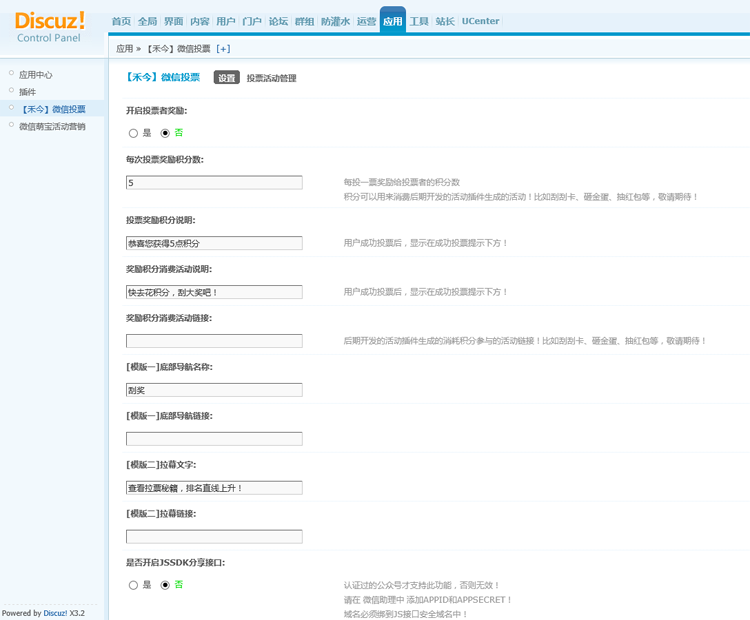This screenshot has width=750, height=620.
Task: Switch to the 全局 navigation tab
Action: coord(147,21)
